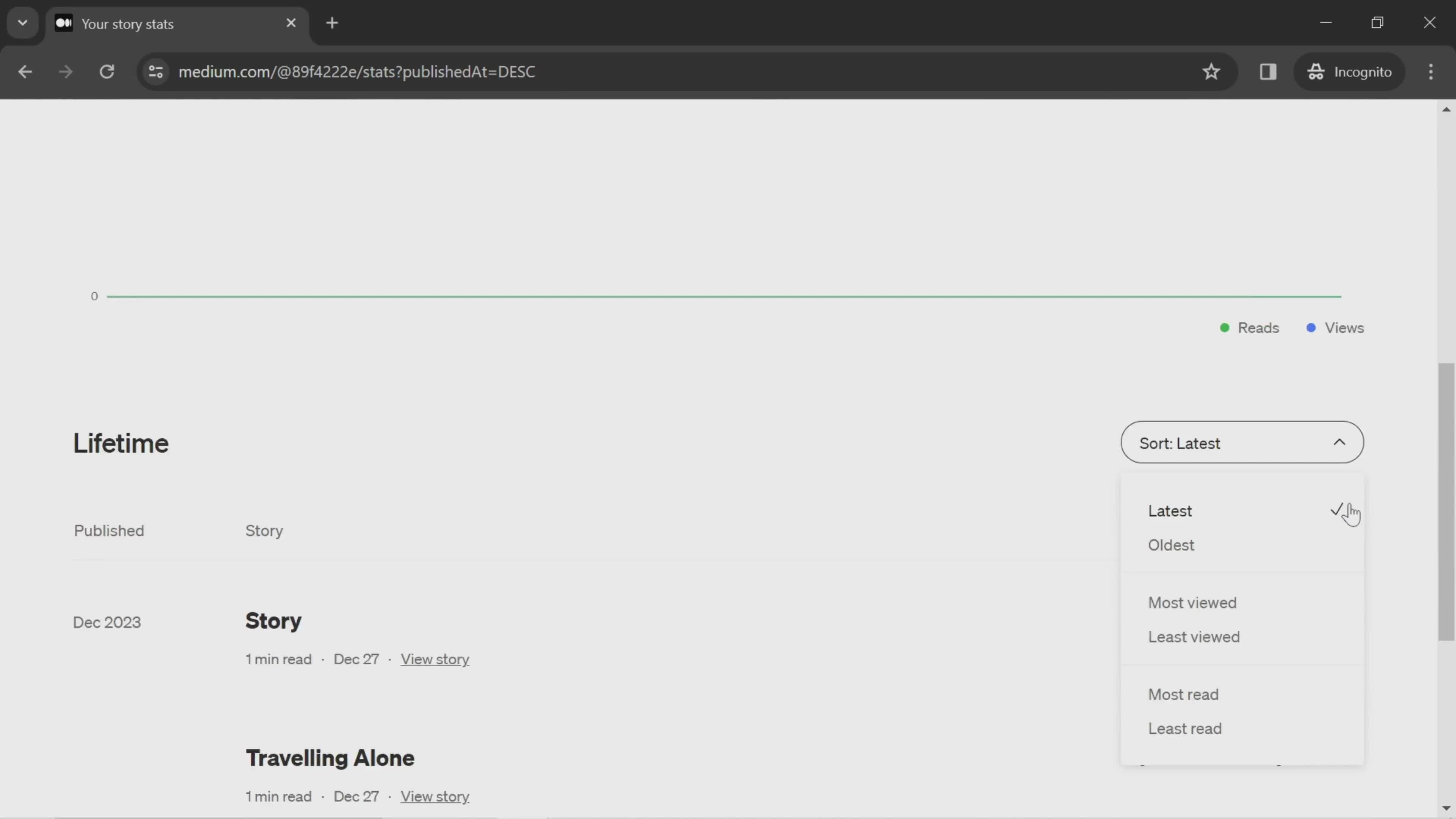Screen dimensions: 1456x819
Task: Click the page vertical scrollbar thumb
Action: 1446,502
